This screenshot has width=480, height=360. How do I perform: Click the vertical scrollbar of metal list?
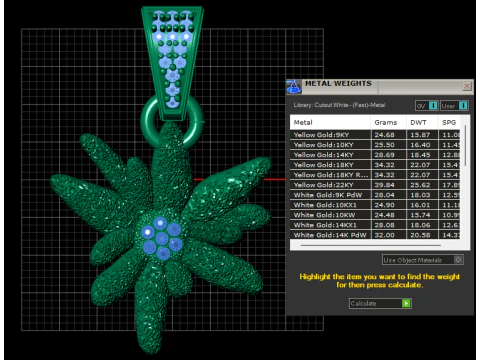pos(465,146)
